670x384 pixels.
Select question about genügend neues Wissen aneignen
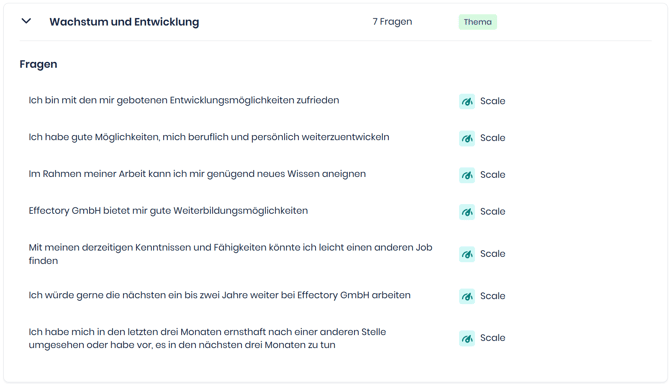pos(197,174)
